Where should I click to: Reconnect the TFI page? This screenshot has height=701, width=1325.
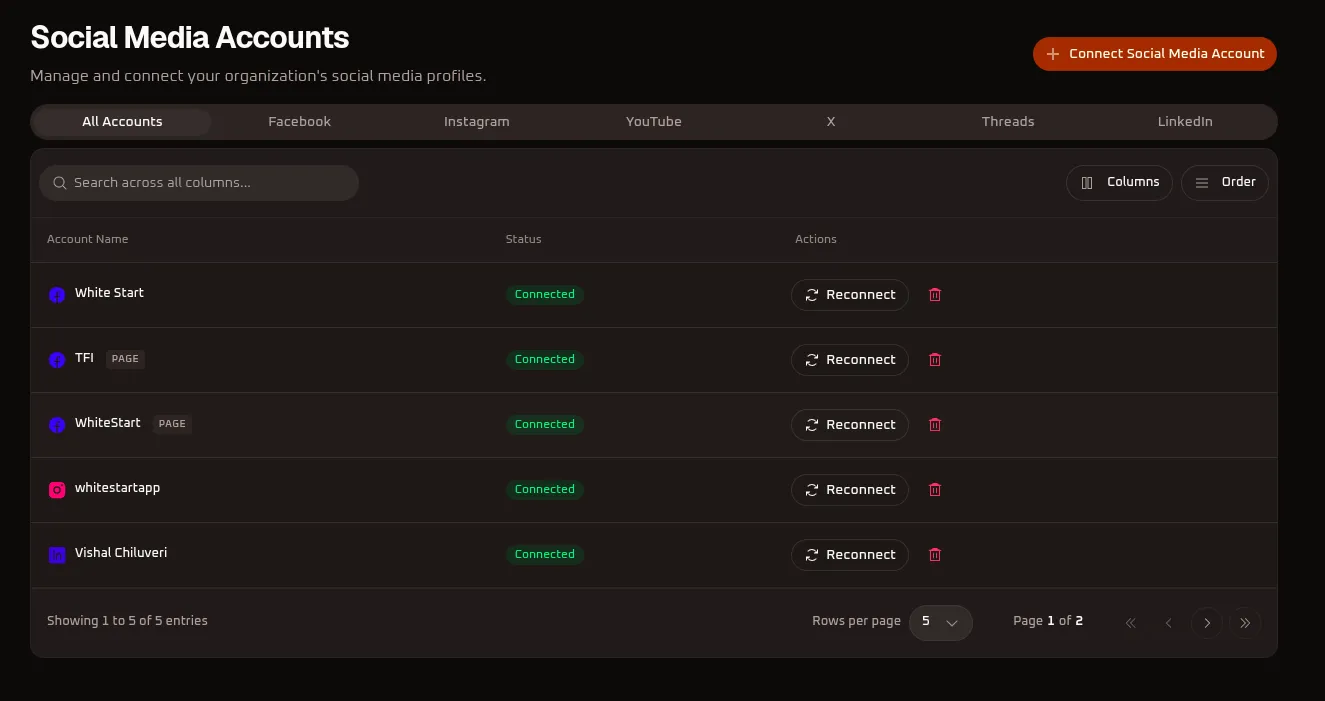click(850, 360)
